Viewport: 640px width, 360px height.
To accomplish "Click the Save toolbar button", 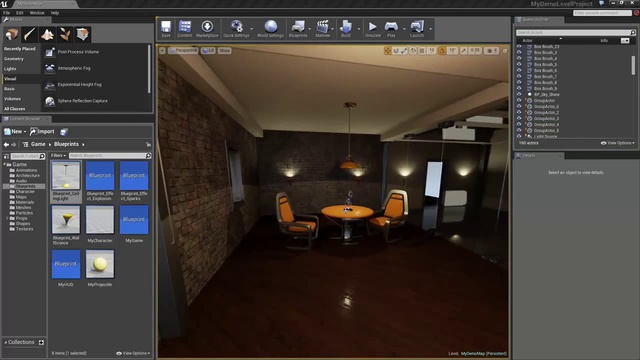I will 166,29.
